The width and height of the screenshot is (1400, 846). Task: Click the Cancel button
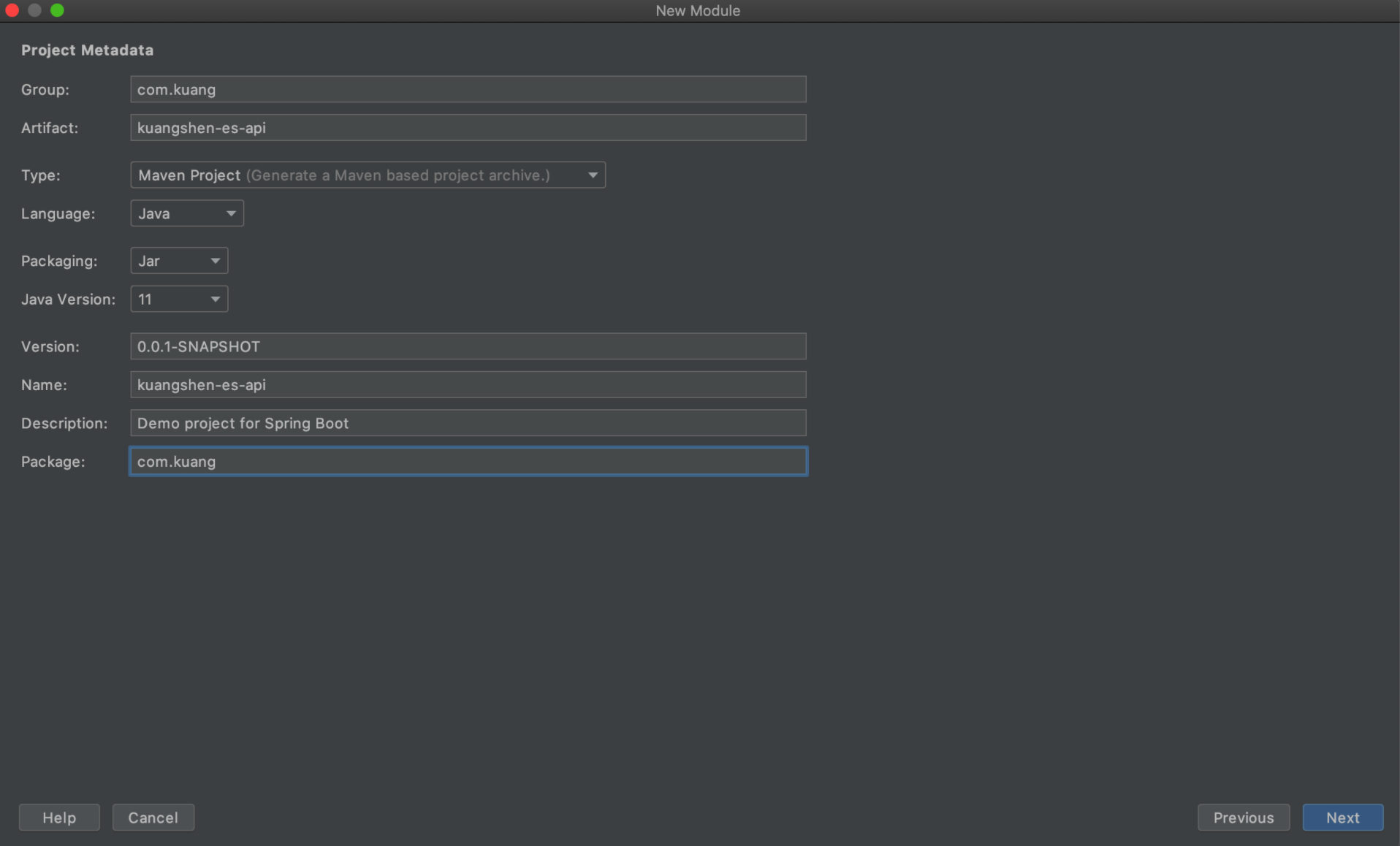[153, 818]
